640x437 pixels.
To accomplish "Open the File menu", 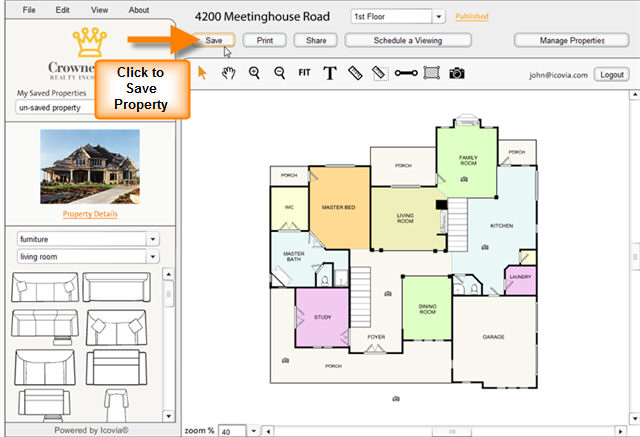I will (28, 9).
